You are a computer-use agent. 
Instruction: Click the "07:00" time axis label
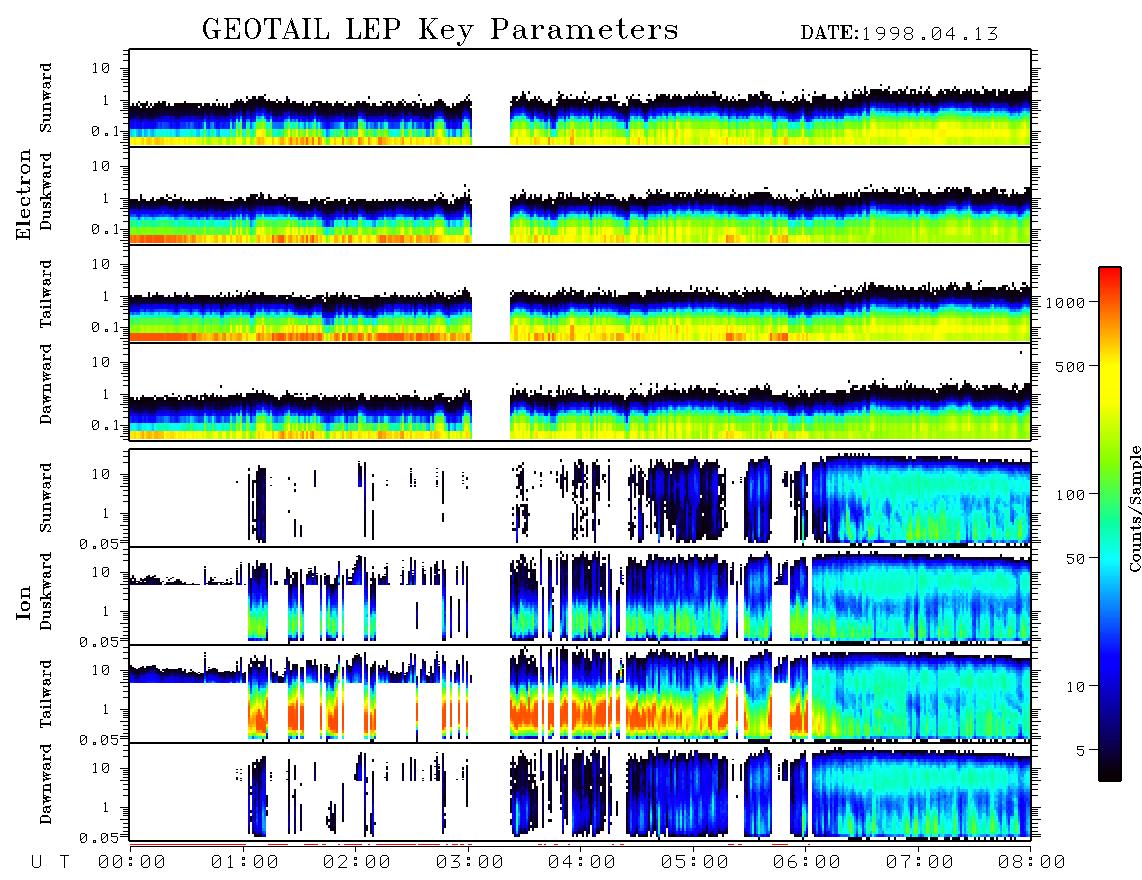click(x=920, y=862)
